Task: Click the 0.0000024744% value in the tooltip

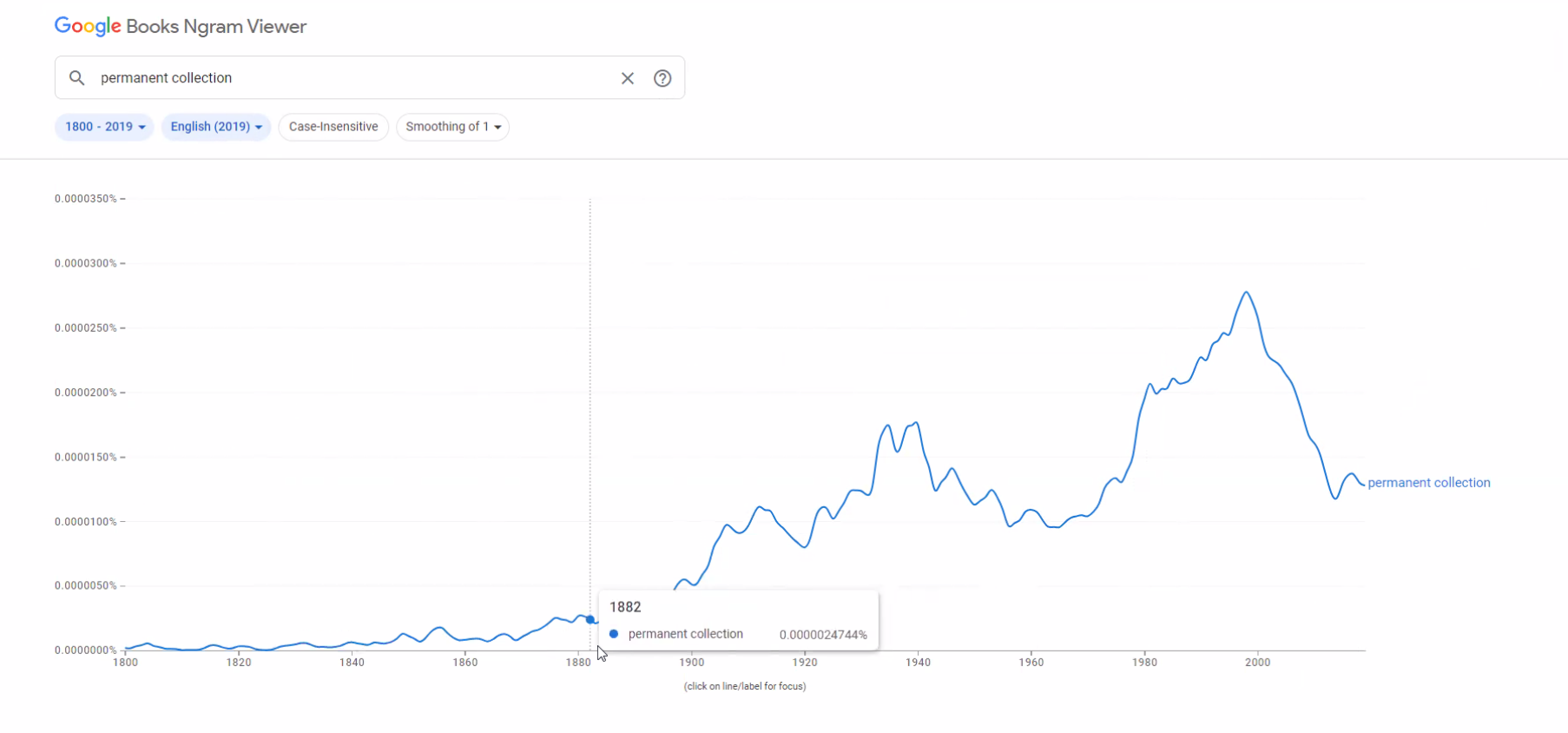Action: tap(823, 635)
